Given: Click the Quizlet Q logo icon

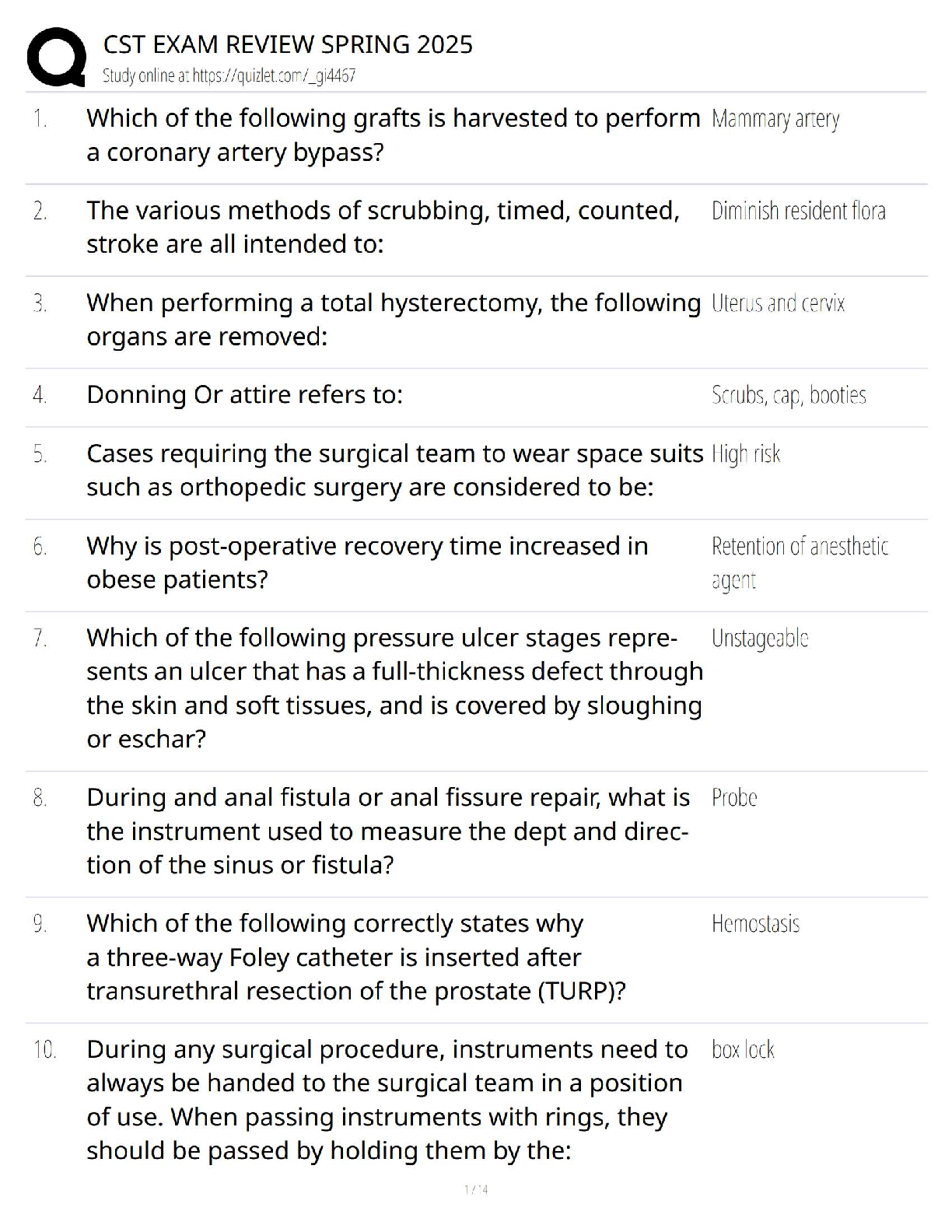Looking at the screenshot, I should tap(56, 57).
